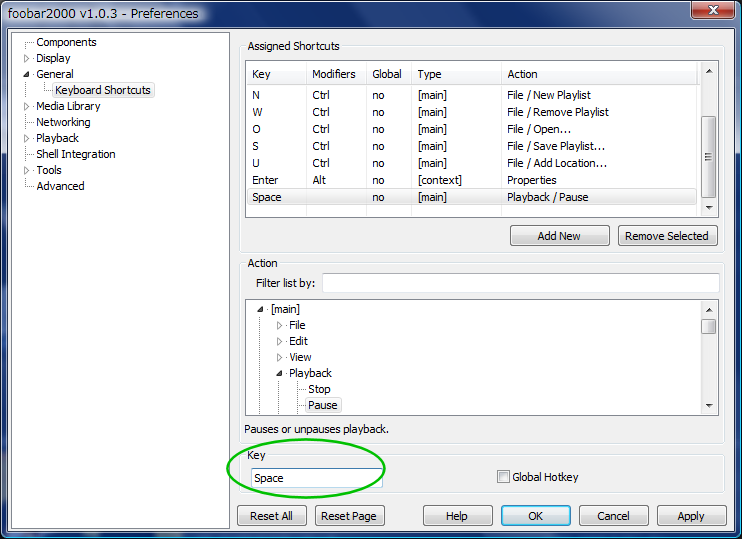742x539 pixels.
Task: Select the Stop action in tree
Action: pos(319,389)
